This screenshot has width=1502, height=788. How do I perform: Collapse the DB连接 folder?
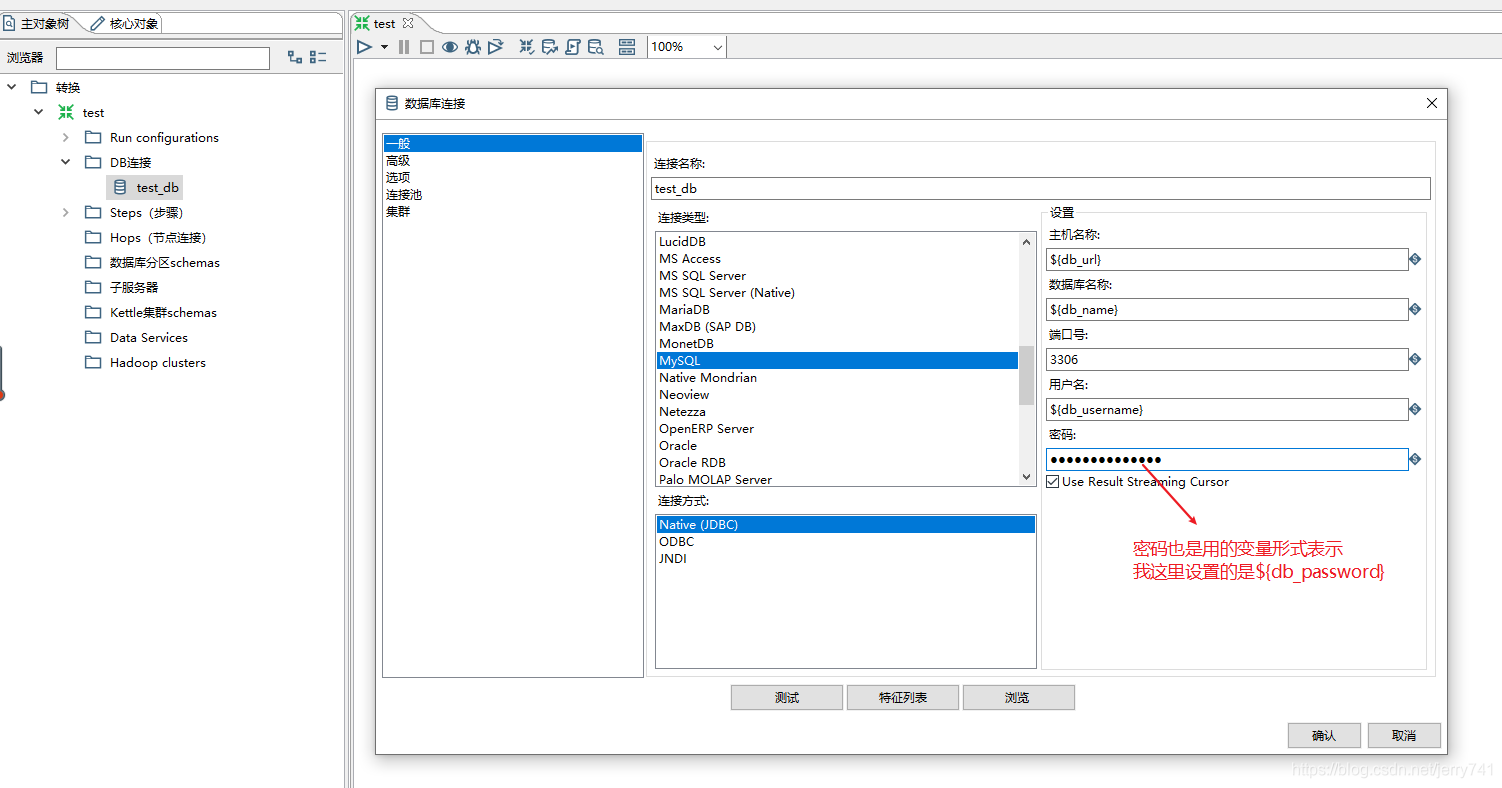coord(66,162)
